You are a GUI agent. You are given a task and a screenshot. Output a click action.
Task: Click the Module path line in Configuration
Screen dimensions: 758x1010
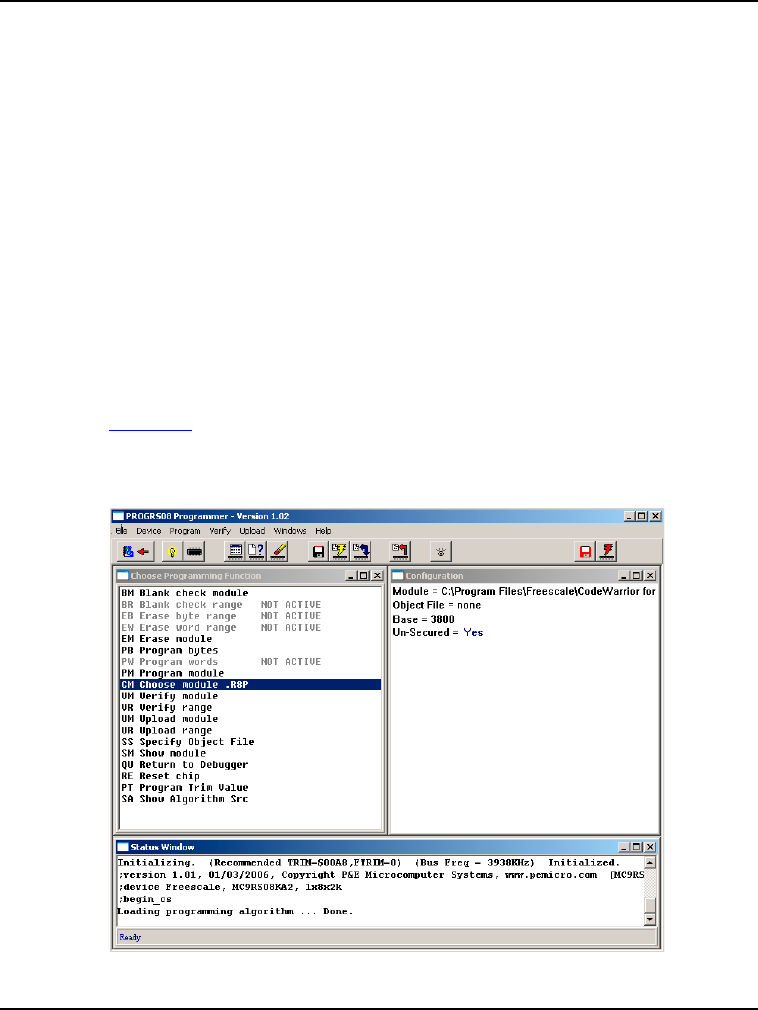point(524,591)
